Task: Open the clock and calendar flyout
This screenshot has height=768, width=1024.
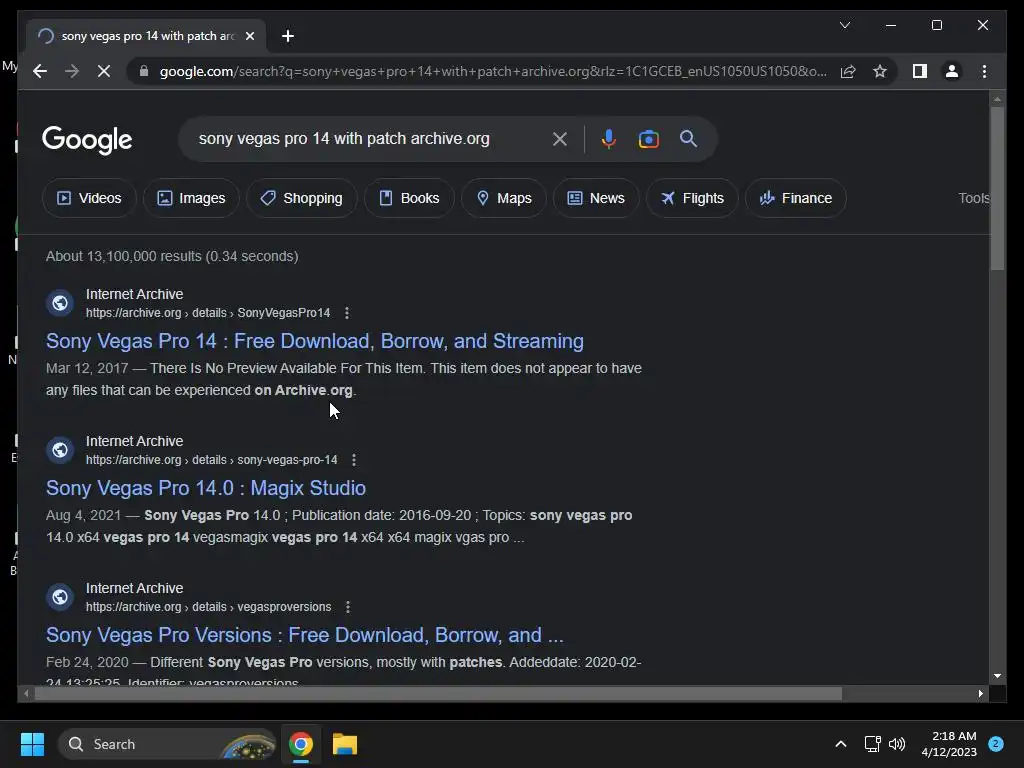Action: [x=949, y=744]
